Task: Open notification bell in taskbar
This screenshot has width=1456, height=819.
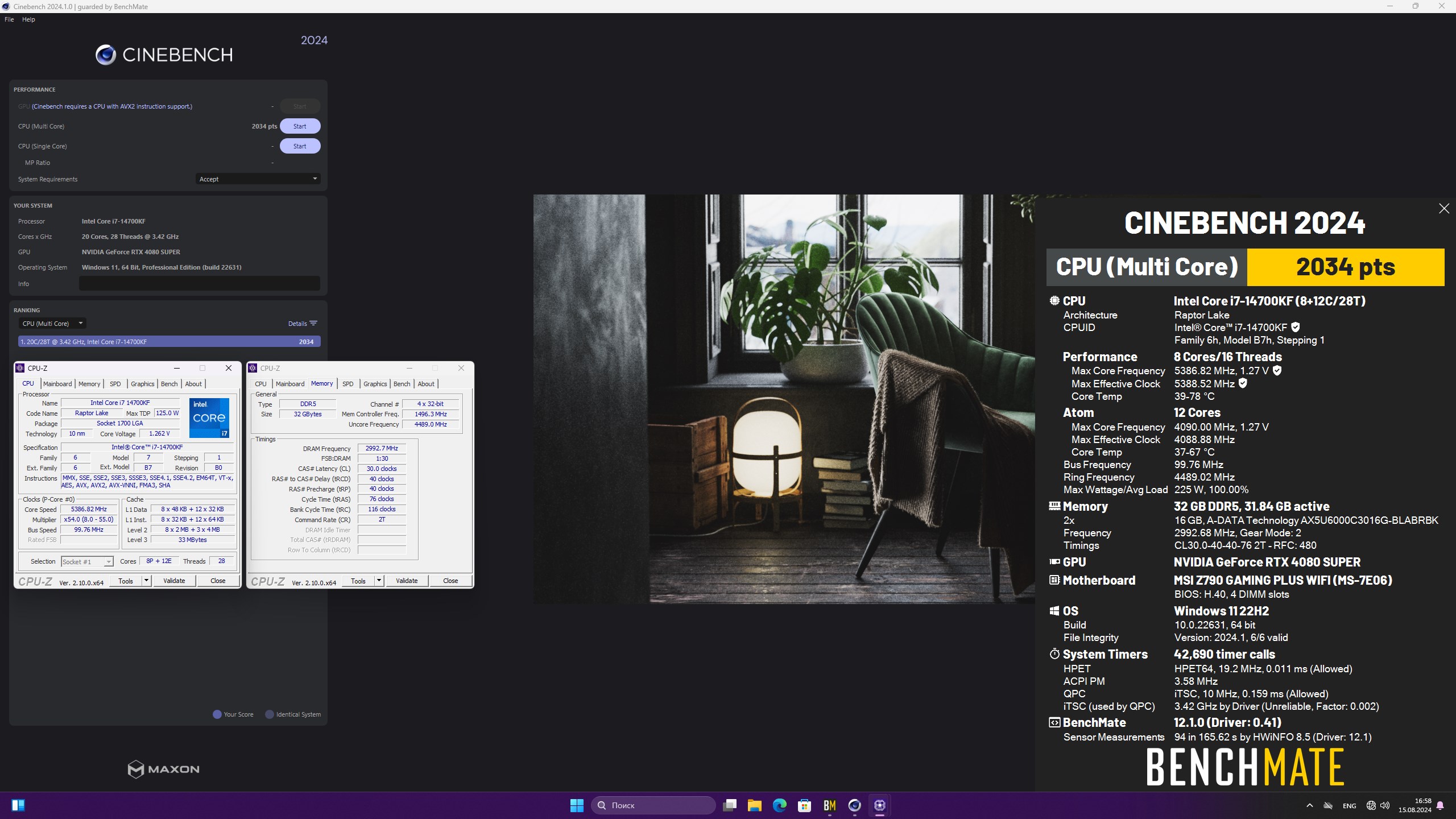Action: [1440, 805]
